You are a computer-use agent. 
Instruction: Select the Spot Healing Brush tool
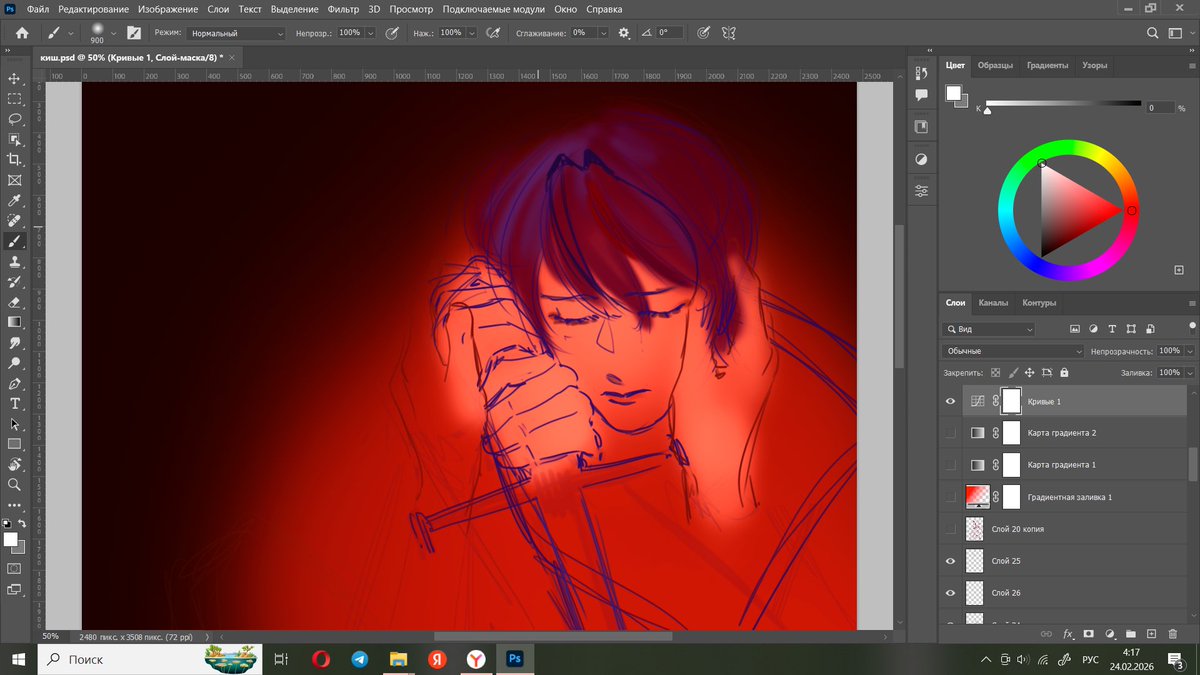(15, 221)
